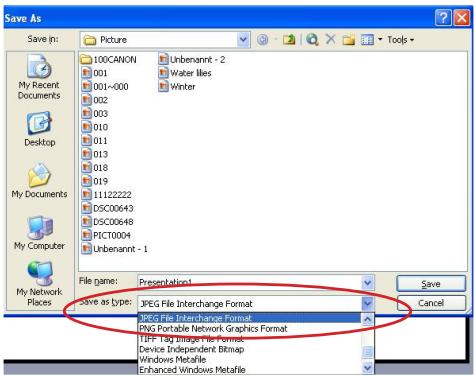Click type list scroll up arrow

[x=367, y=319]
